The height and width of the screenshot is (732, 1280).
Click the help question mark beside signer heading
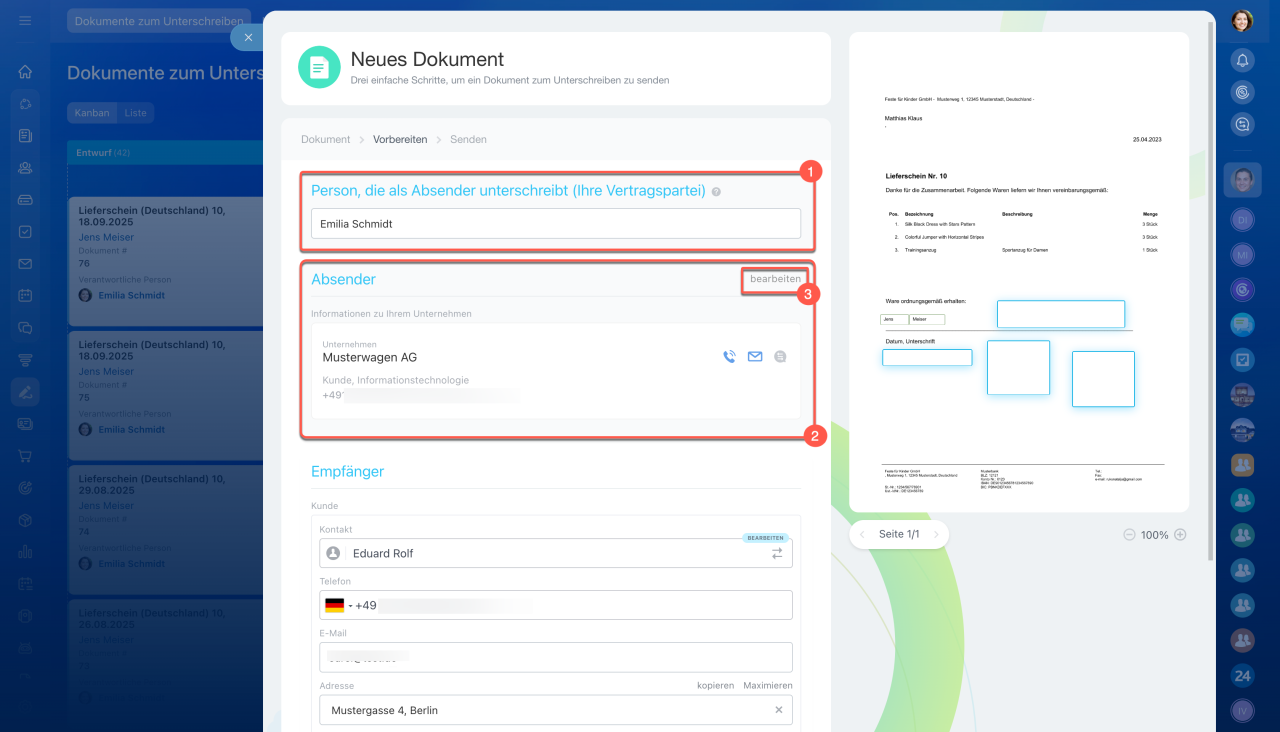[716, 191]
